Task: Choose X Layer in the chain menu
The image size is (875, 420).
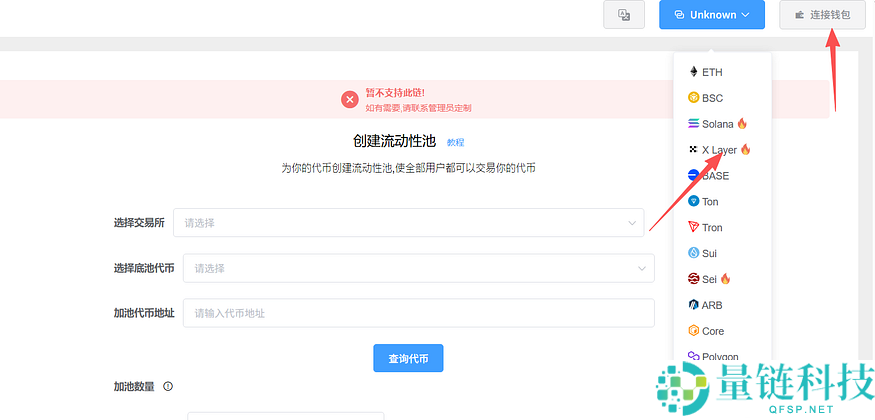Action: point(722,149)
